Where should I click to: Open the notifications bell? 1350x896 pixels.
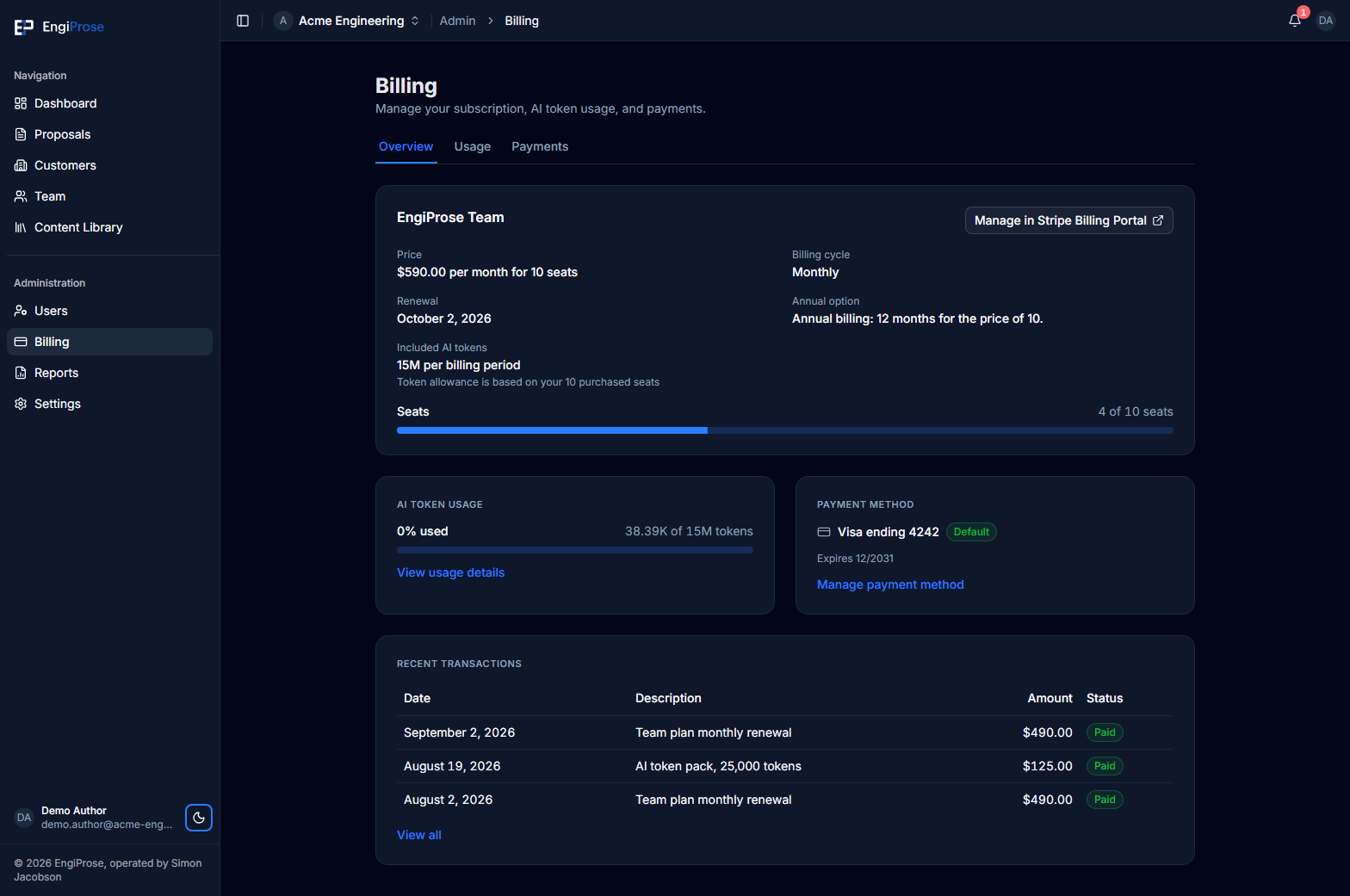click(1295, 21)
